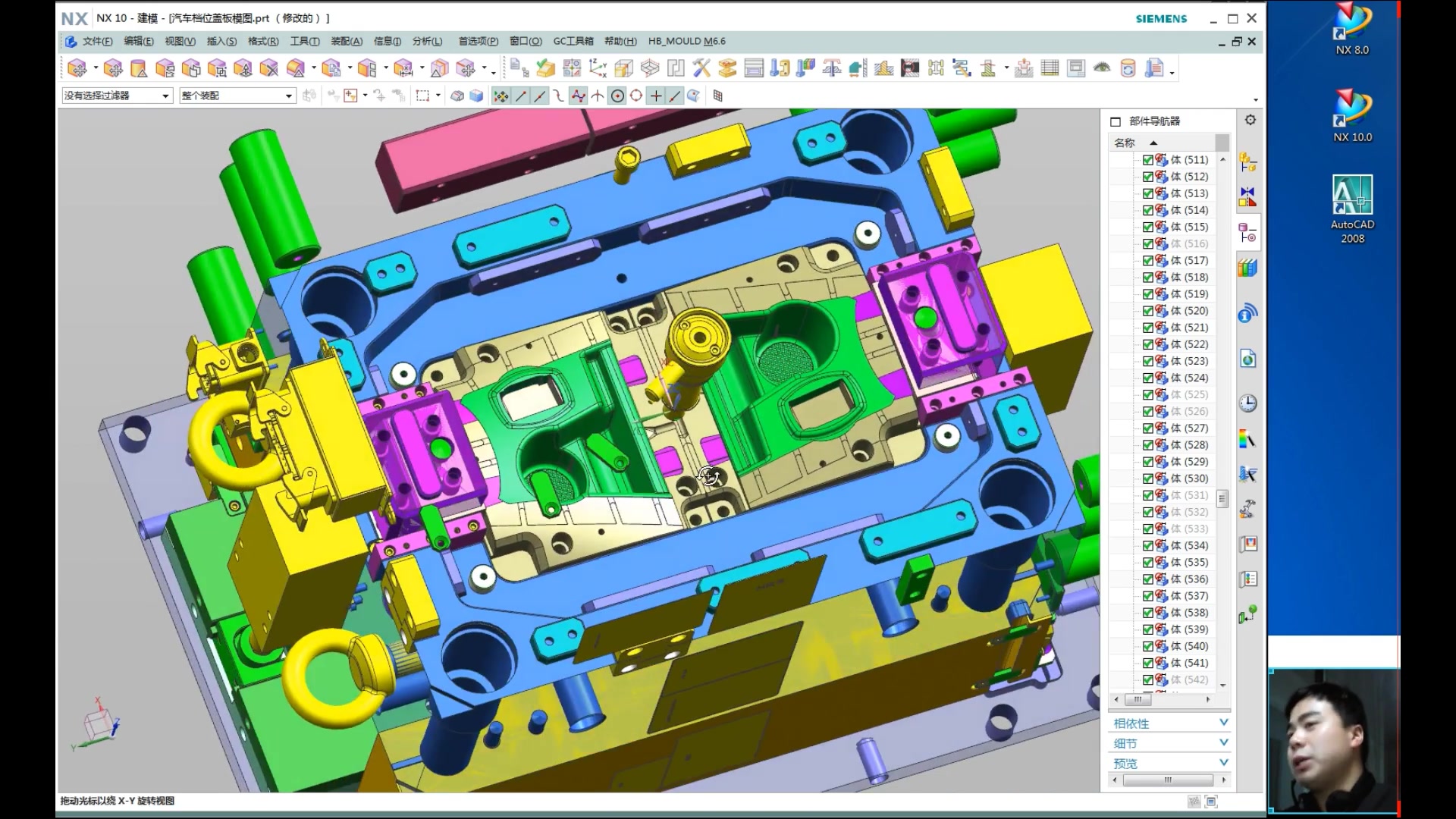Open the 分析(L) menu
Image resolution: width=1456 pixels, height=819 pixels.
coord(428,41)
